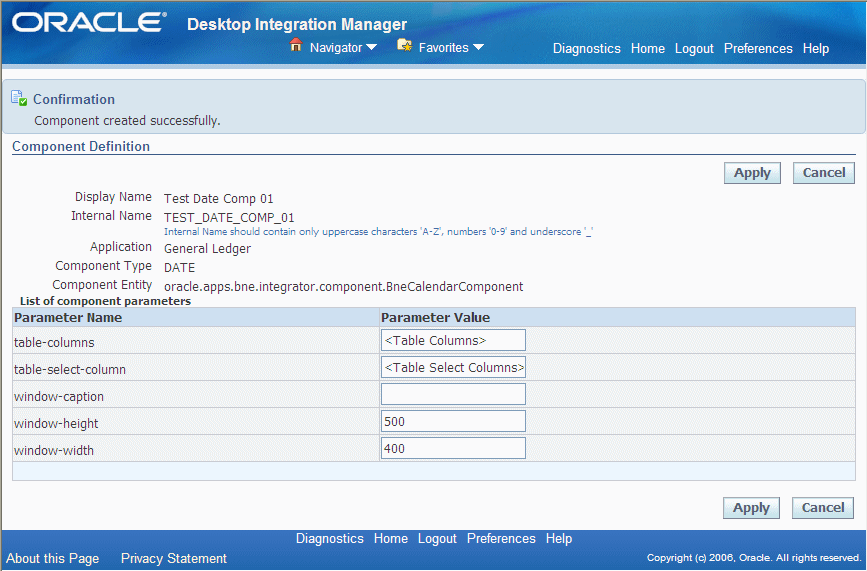The width and height of the screenshot is (867, 571).
Task: Click the Favorites folder star icon
Action: click(404, 45)
